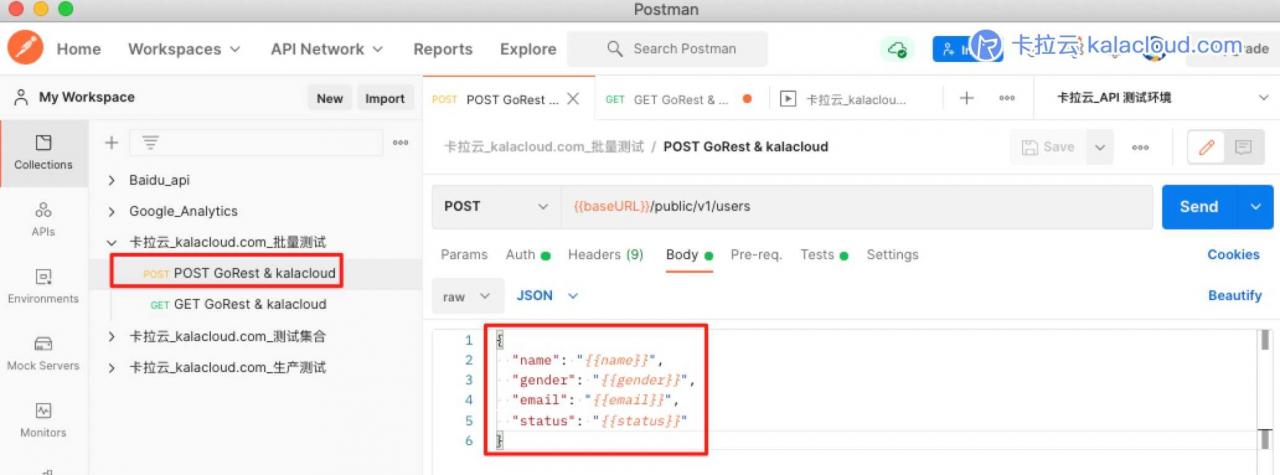Image resolution: width=1280 pixels, height=475 pixels.
Task: Open the POST method dropdown
Action: coord(496,206)
